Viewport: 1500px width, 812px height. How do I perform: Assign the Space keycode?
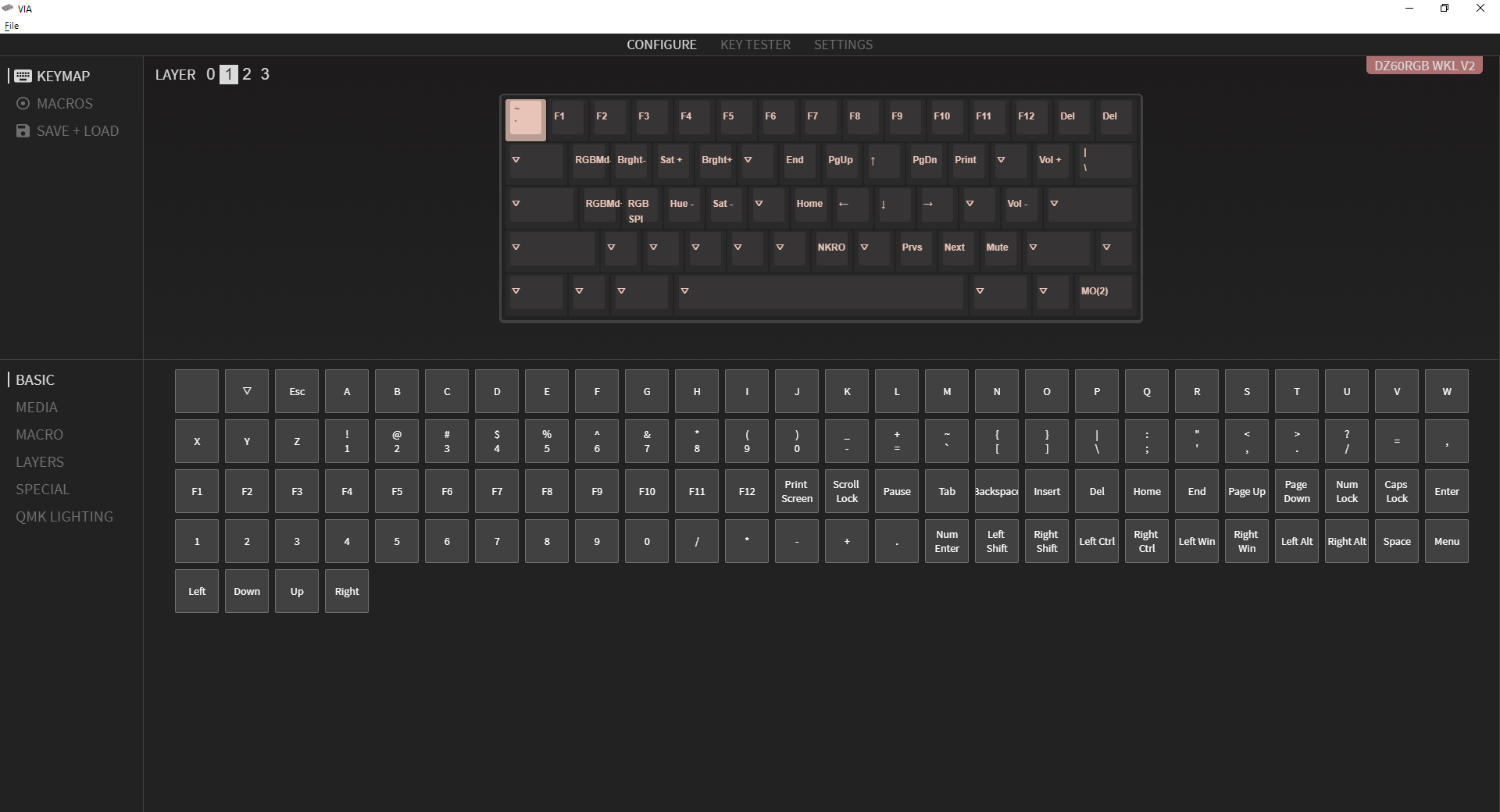[x=1397, y=541]
